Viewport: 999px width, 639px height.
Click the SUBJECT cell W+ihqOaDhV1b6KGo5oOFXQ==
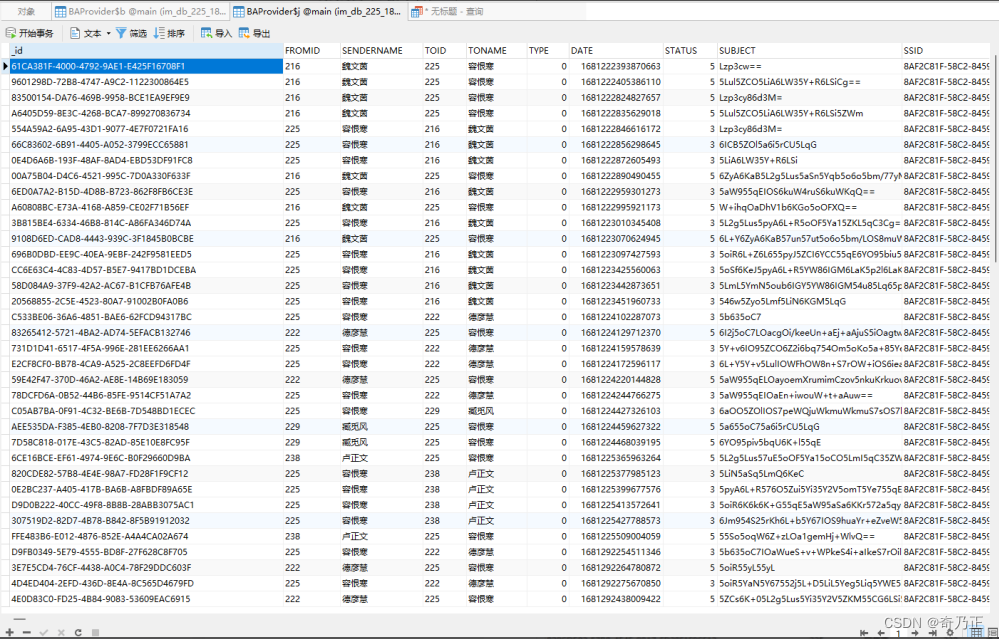(x=809, y=207)
